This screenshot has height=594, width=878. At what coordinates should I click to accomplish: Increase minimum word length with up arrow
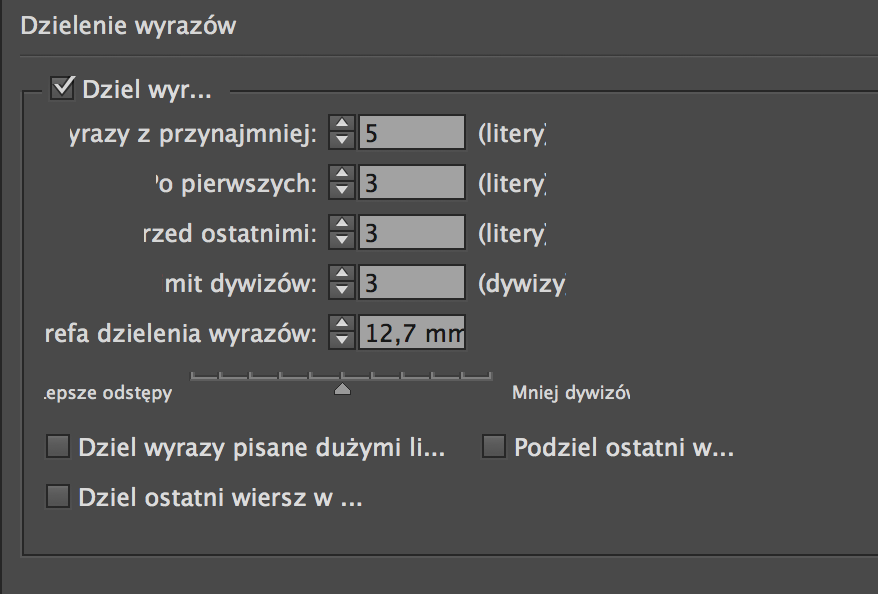click(x=342, y=124)
